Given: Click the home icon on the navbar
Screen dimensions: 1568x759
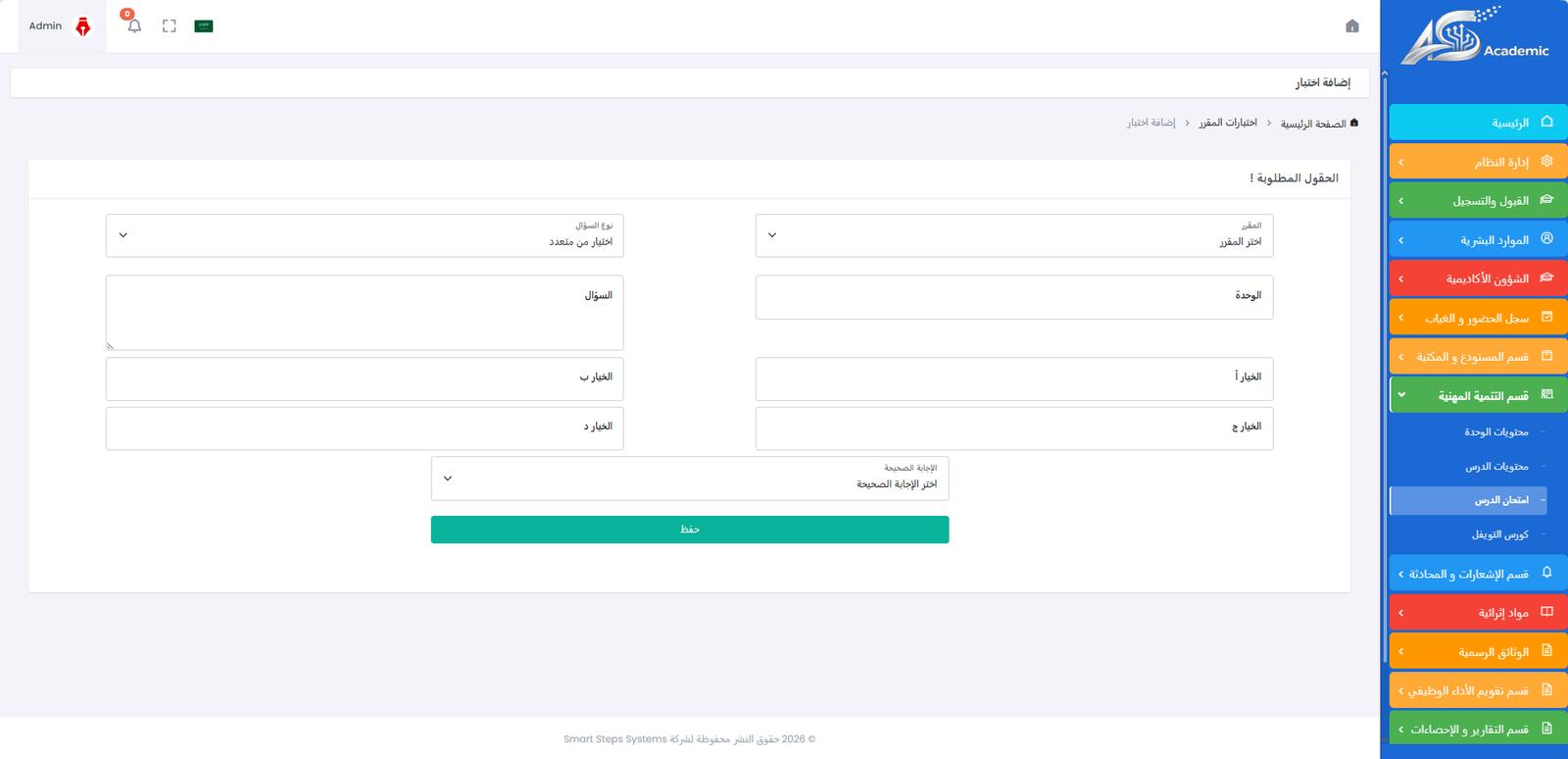Looking at the screenshot, I should click(1353, 28).
